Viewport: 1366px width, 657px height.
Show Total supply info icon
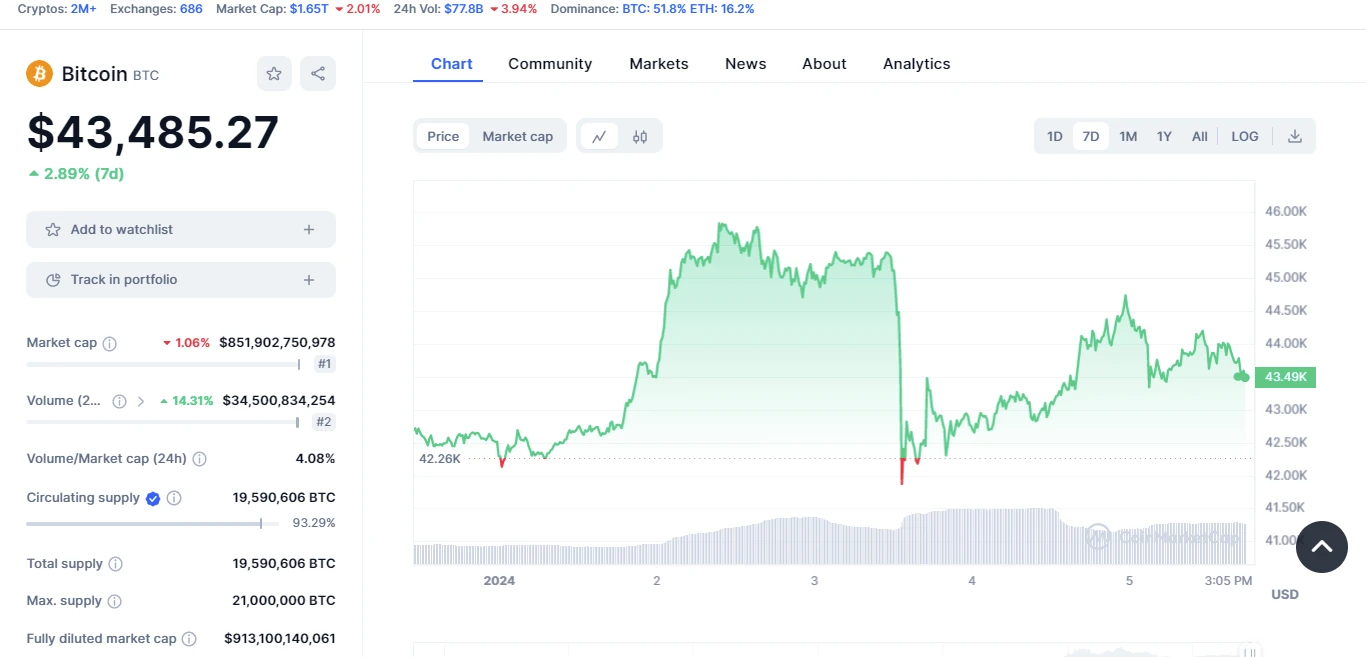(x=115, y=564)
